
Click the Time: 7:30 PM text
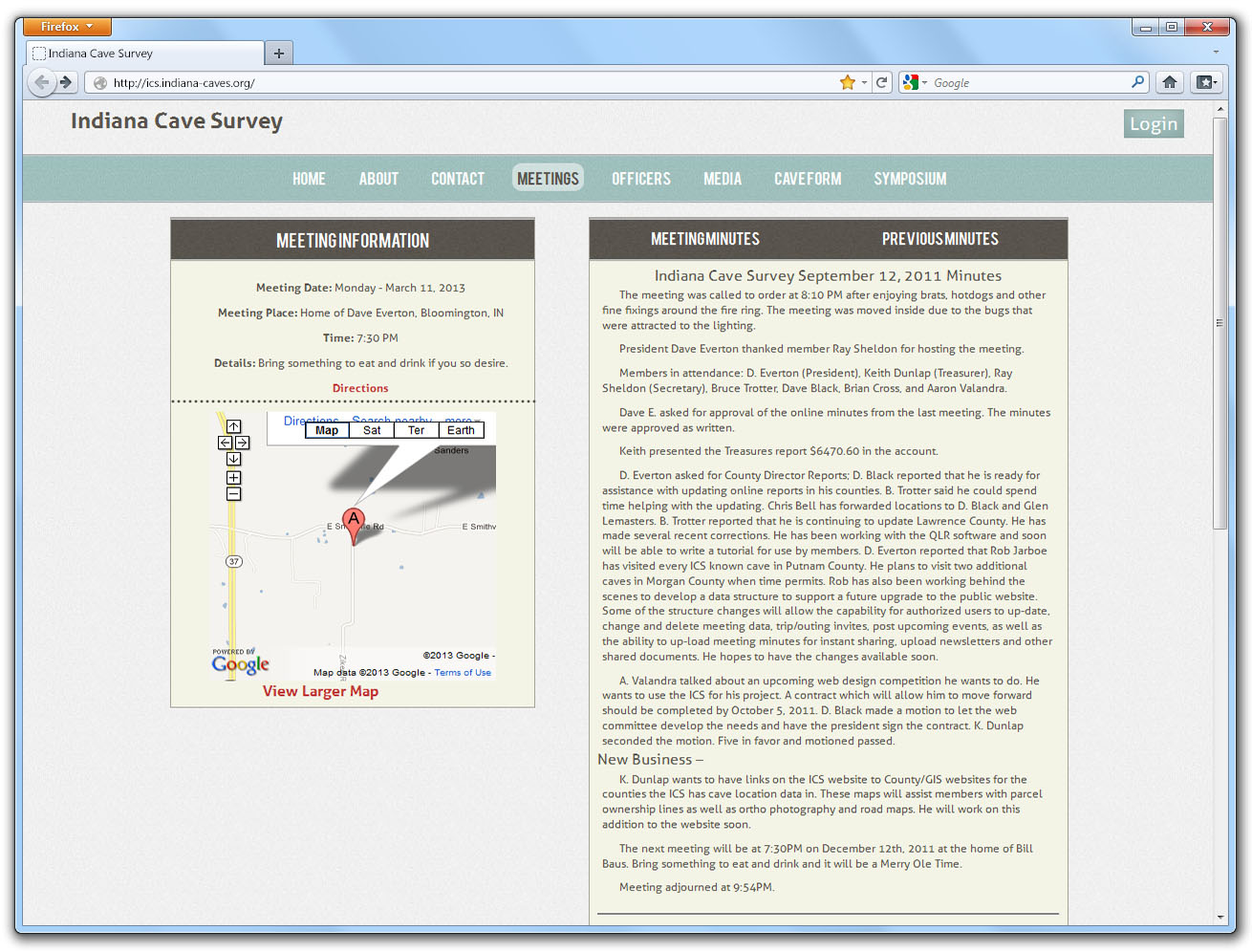pyautogui.click(x=360, y=338)
